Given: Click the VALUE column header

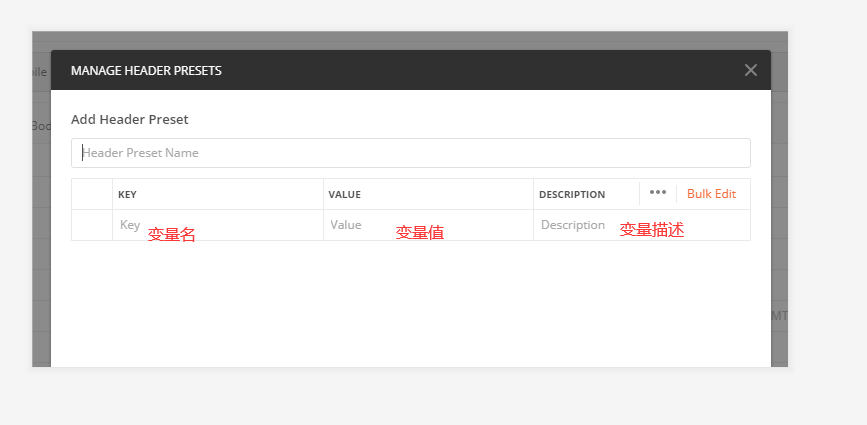Looking at the screenshot, I should coord(344,195).
